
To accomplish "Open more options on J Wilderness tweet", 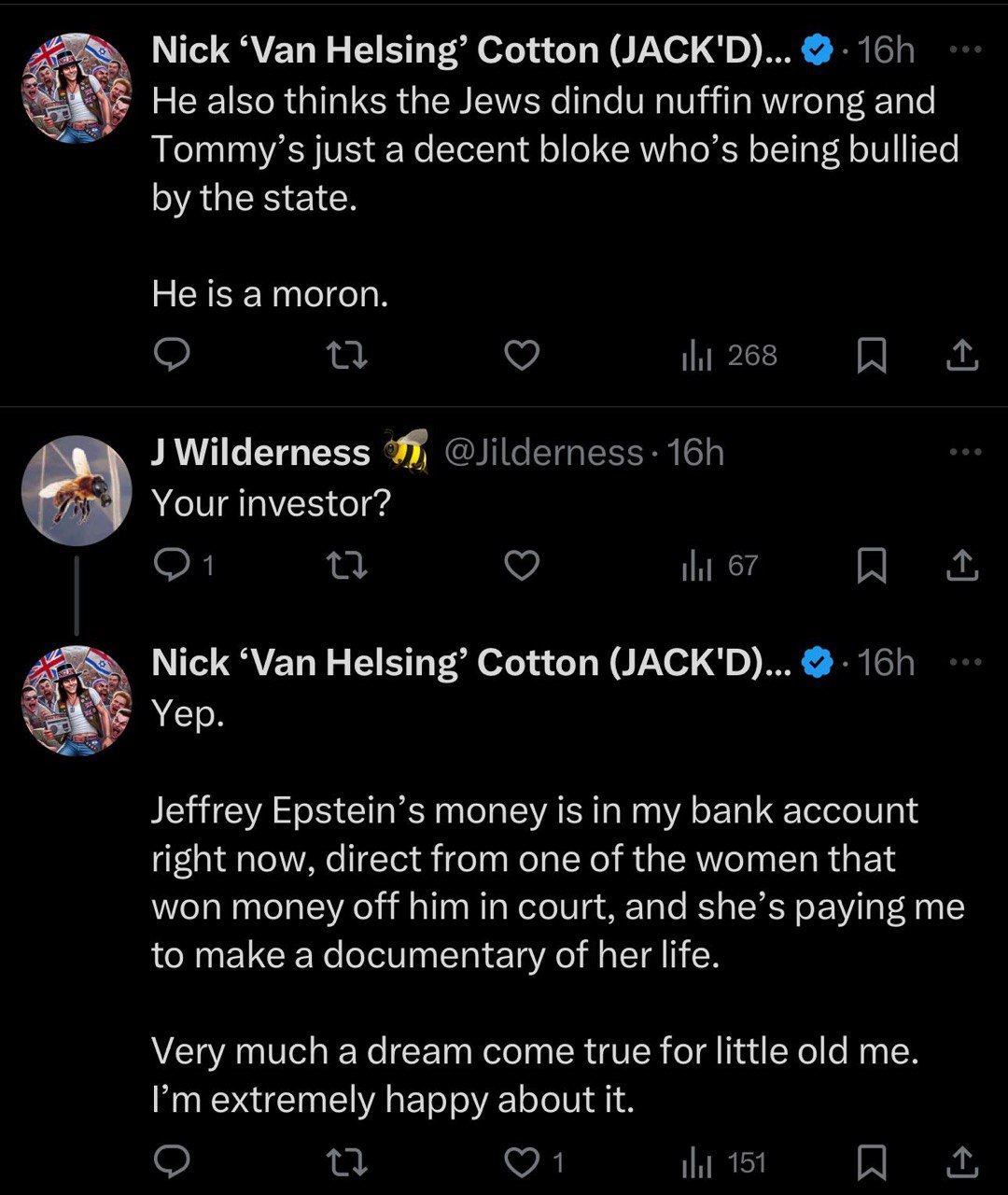I will (964, 453).
